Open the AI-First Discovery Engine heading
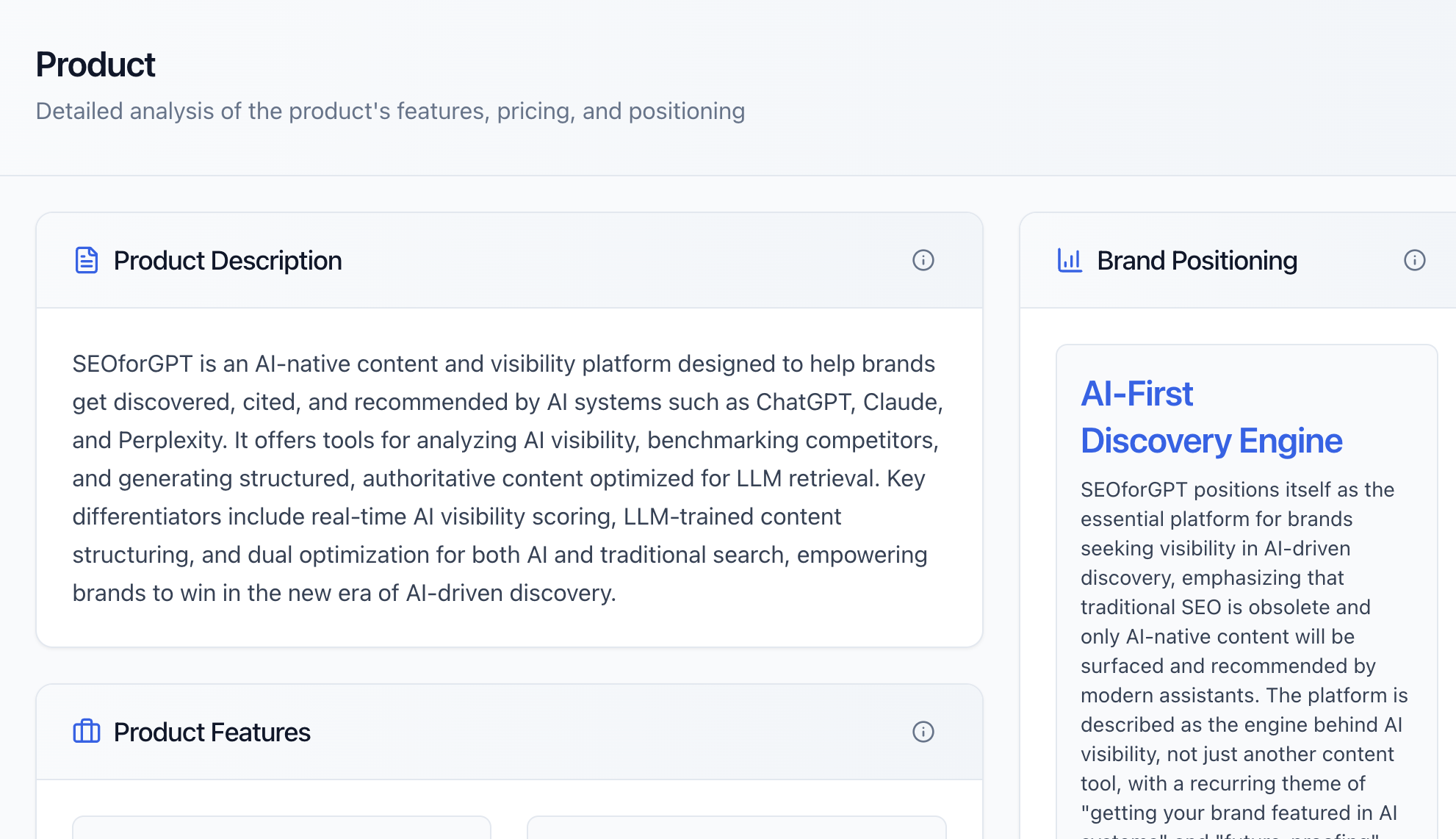 [x=1211, y=417]
